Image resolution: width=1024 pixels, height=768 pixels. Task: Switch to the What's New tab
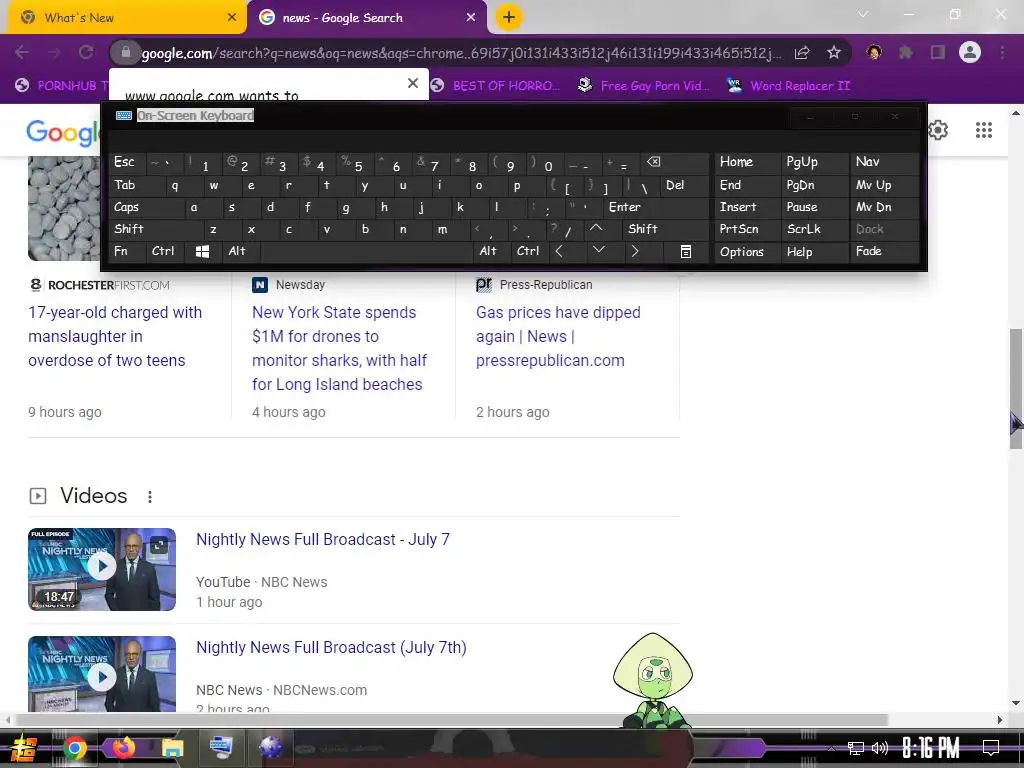[x=125, y=18]
